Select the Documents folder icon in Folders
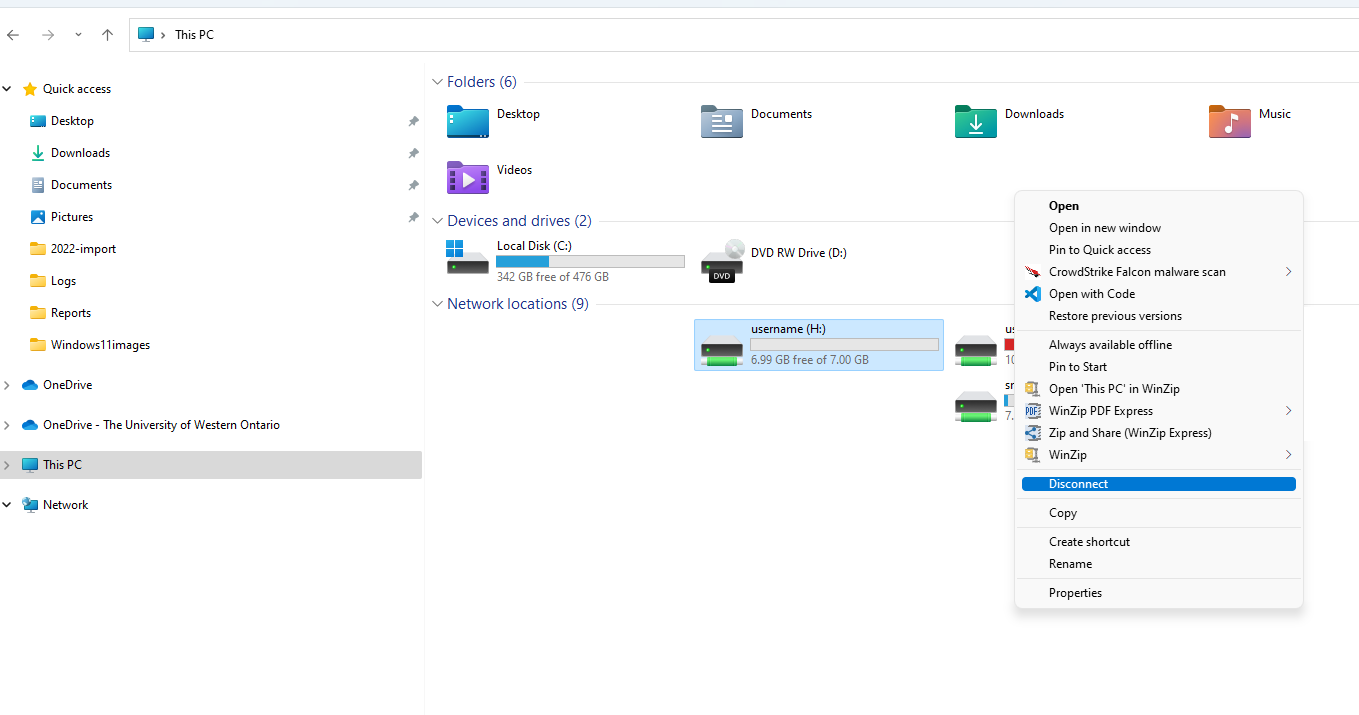Screen dimensions: 1359x715 [722, 122]
